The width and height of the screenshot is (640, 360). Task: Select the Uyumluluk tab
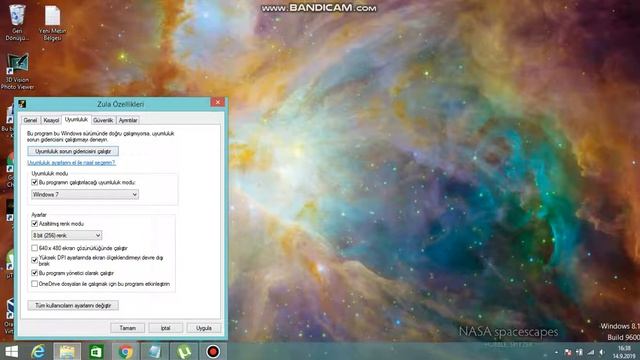click(76, 119)
